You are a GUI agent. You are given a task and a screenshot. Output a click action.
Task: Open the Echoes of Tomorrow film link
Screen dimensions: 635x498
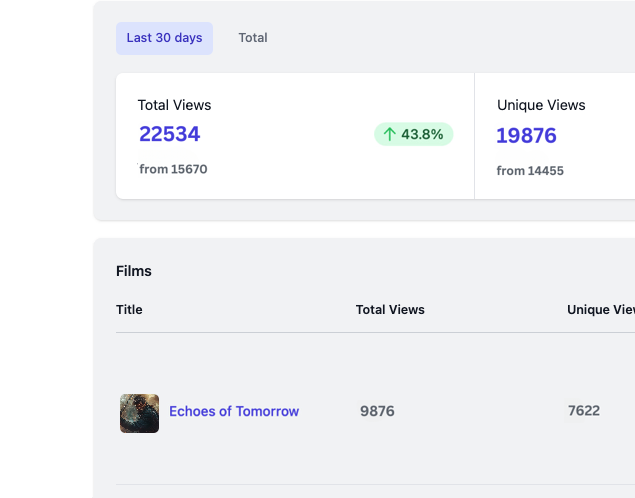click(x=234, y=411)
